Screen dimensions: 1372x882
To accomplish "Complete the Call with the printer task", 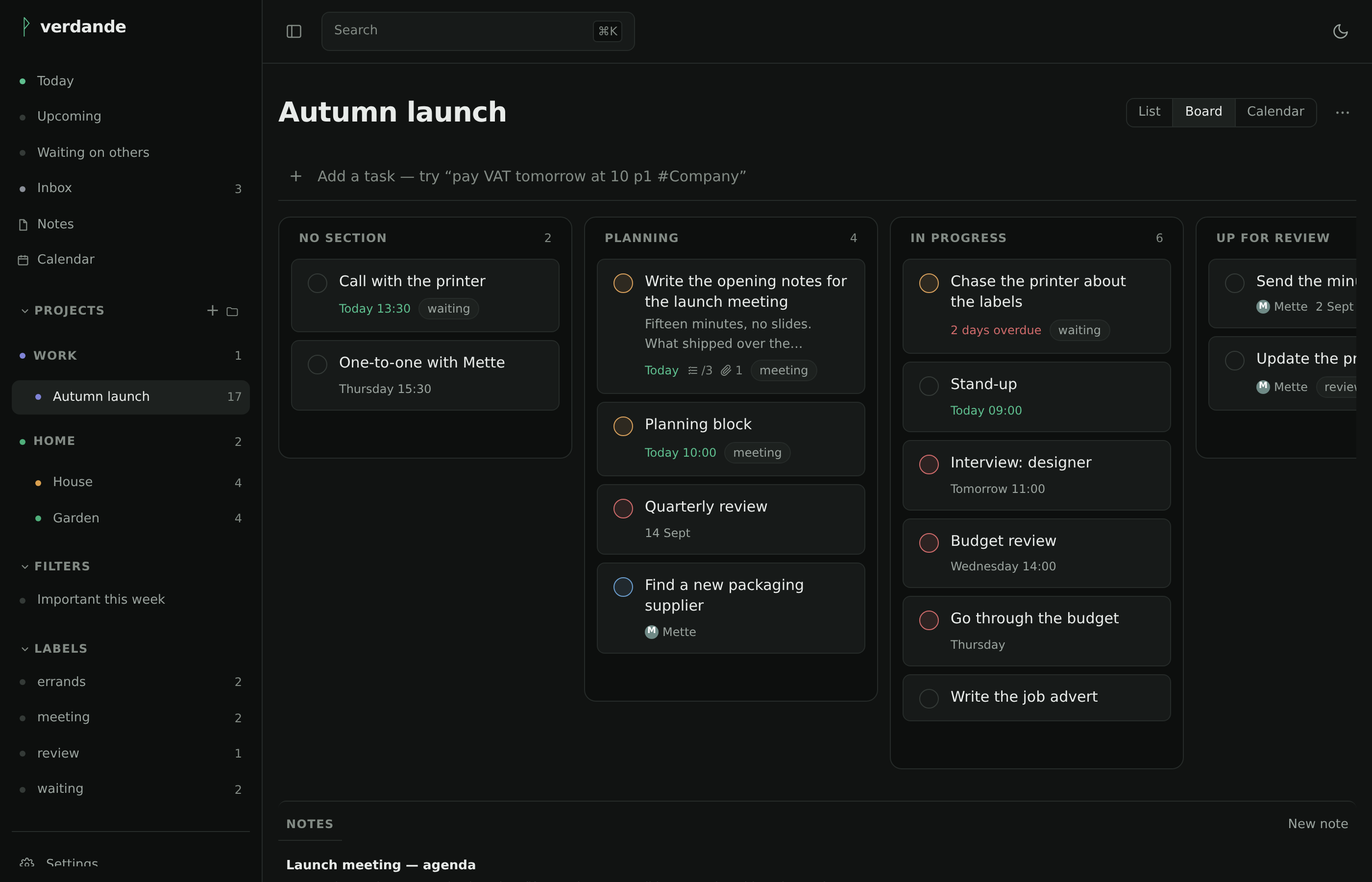I will click(317, 283).
